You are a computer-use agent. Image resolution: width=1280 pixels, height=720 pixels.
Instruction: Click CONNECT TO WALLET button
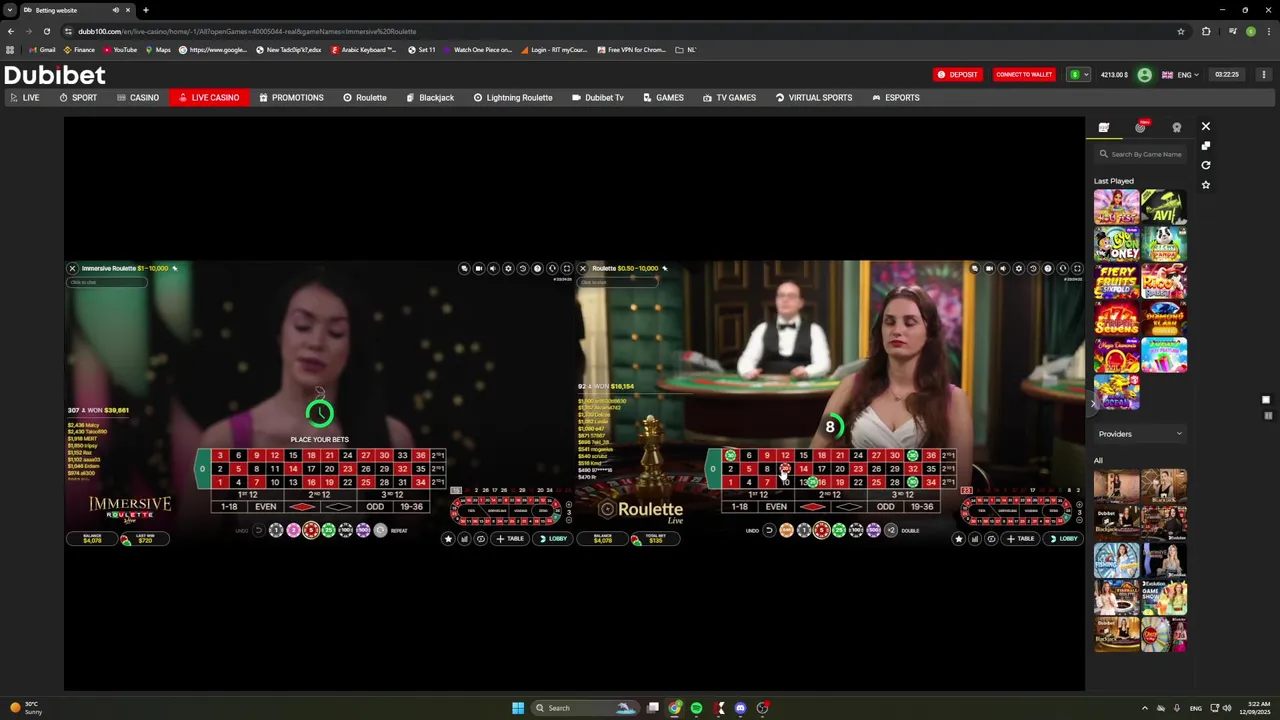click(1024, 74)
